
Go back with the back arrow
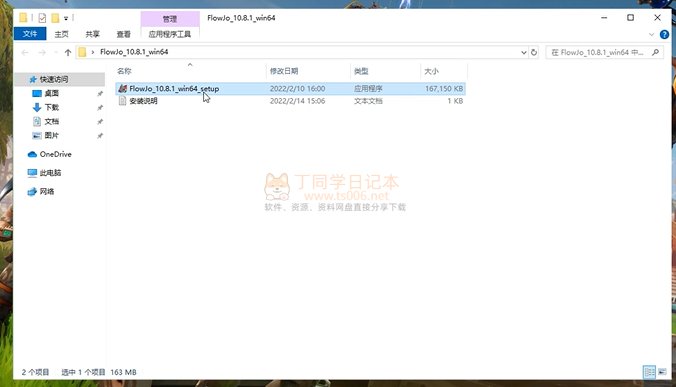click(25, 53)
